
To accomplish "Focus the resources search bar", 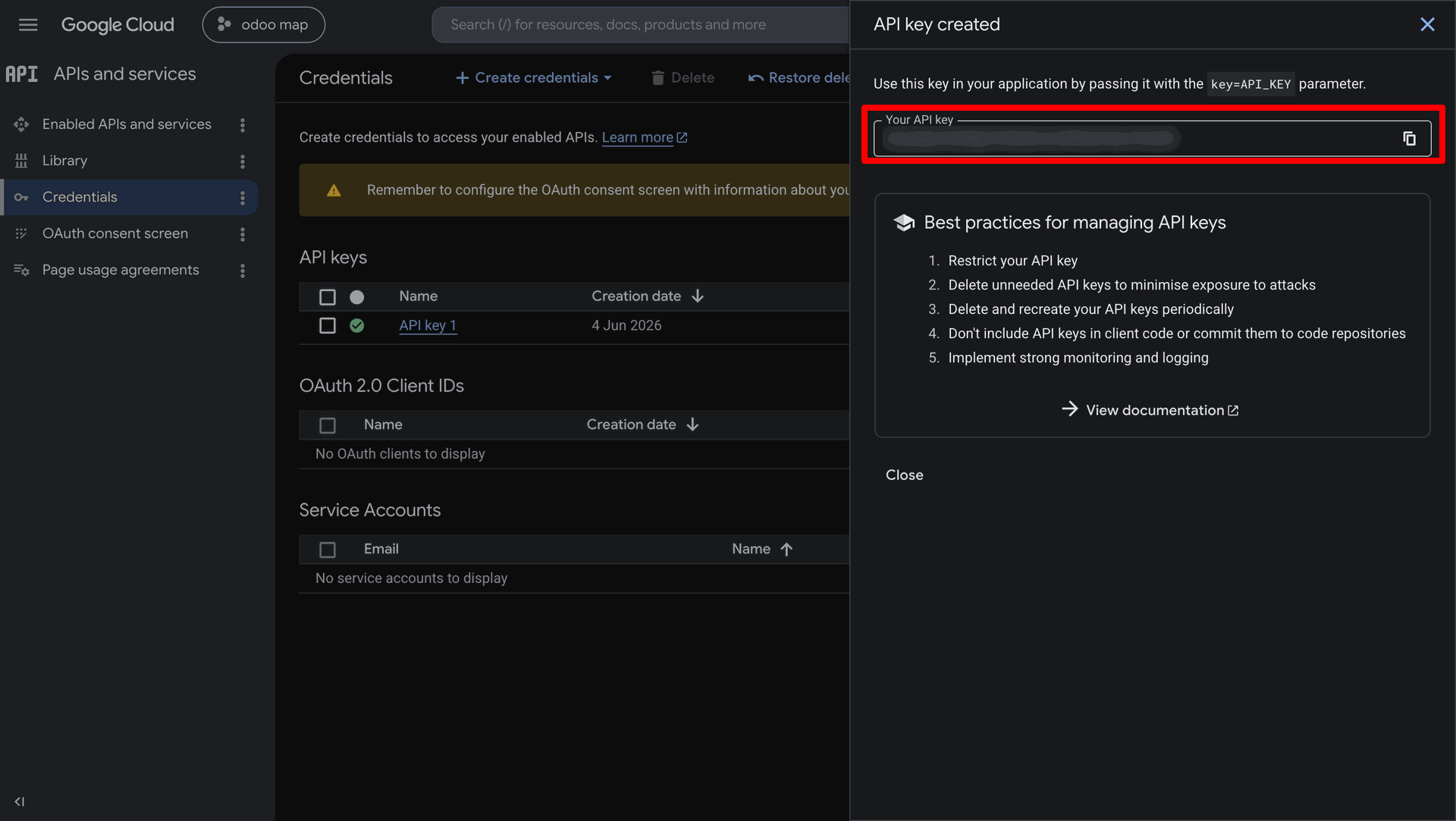I will click(x=641, y=24).
